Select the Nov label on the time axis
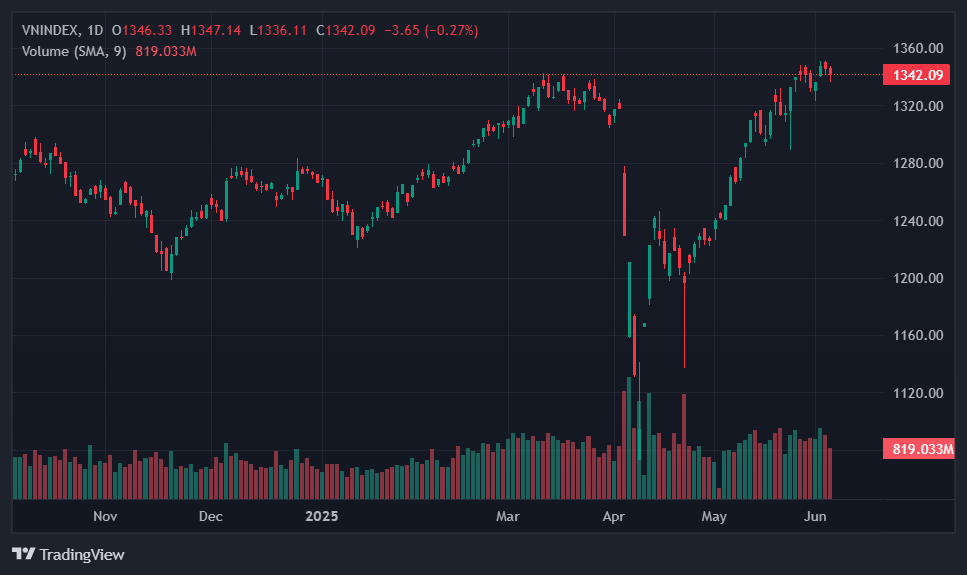This screenshot has height=575, width=967. click(x=105, y=516)
